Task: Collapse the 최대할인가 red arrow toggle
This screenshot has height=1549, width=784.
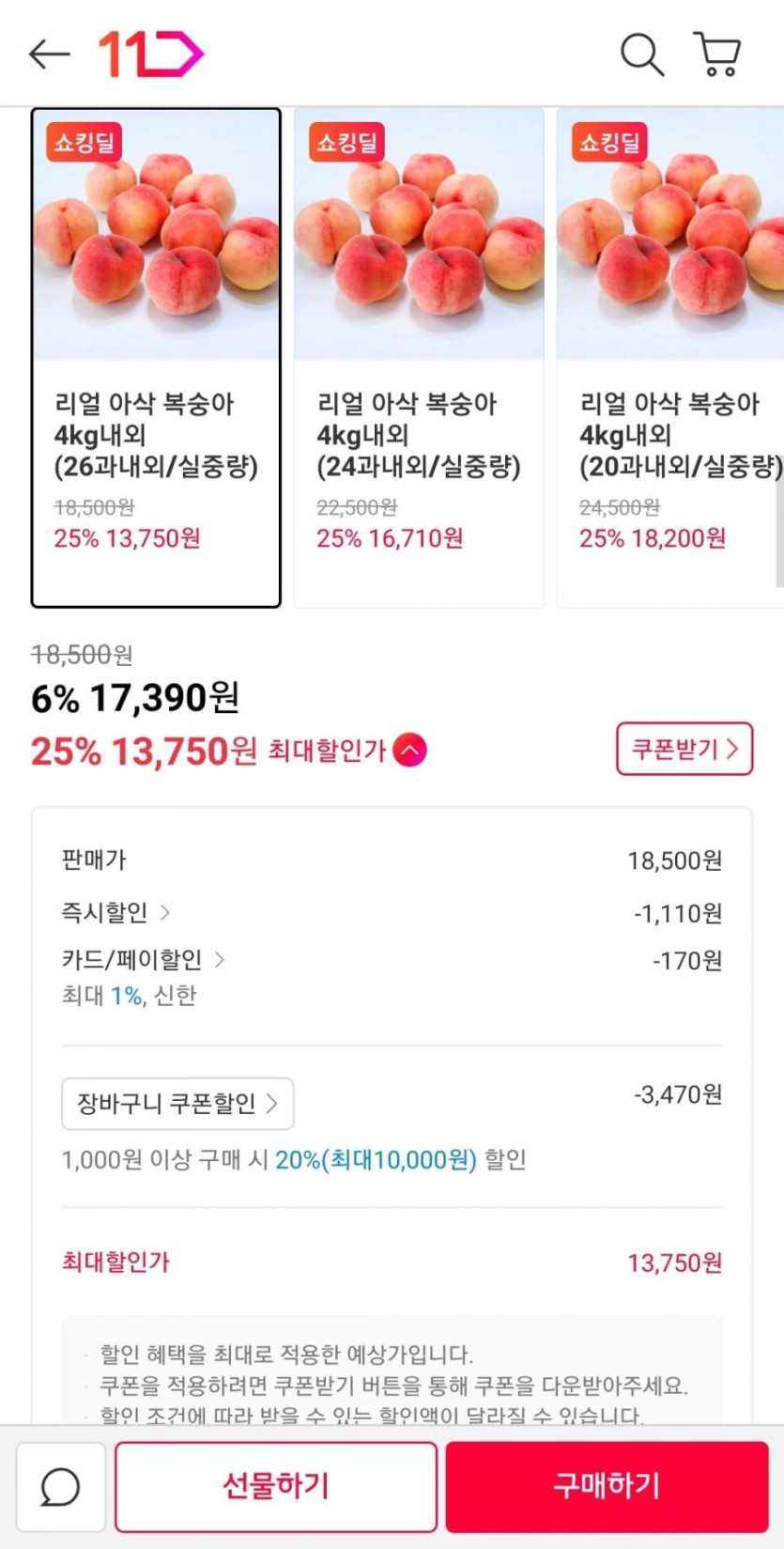Action: (410, 751)
